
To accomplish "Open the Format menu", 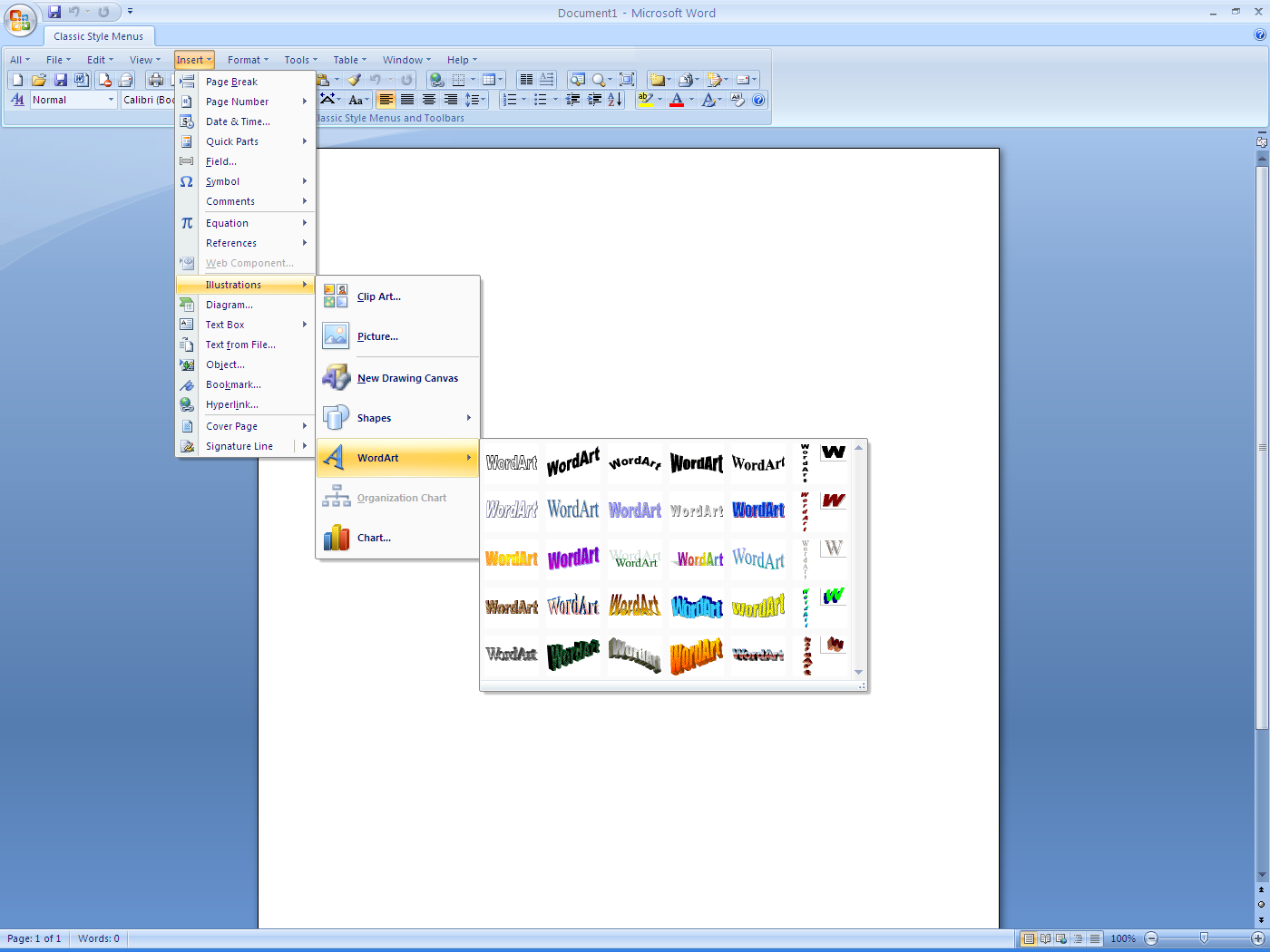I will [248, 60].
